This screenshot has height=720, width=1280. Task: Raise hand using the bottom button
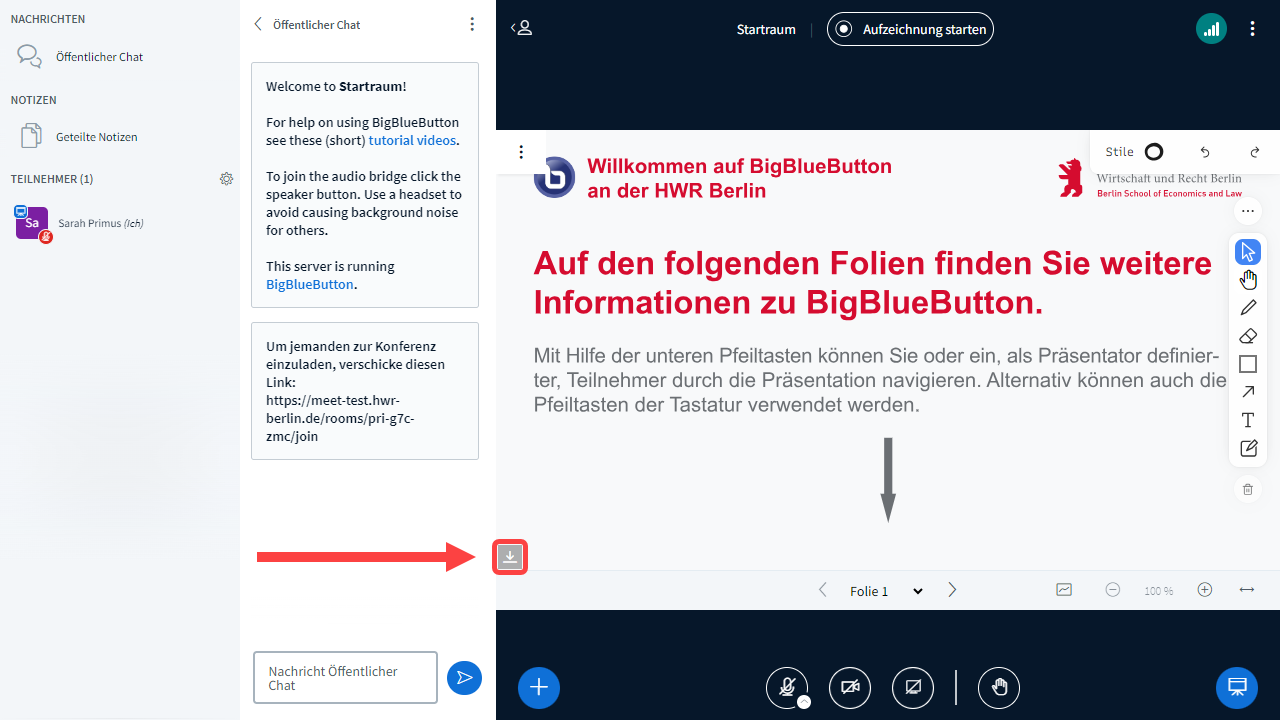click(x=999, y=687)
